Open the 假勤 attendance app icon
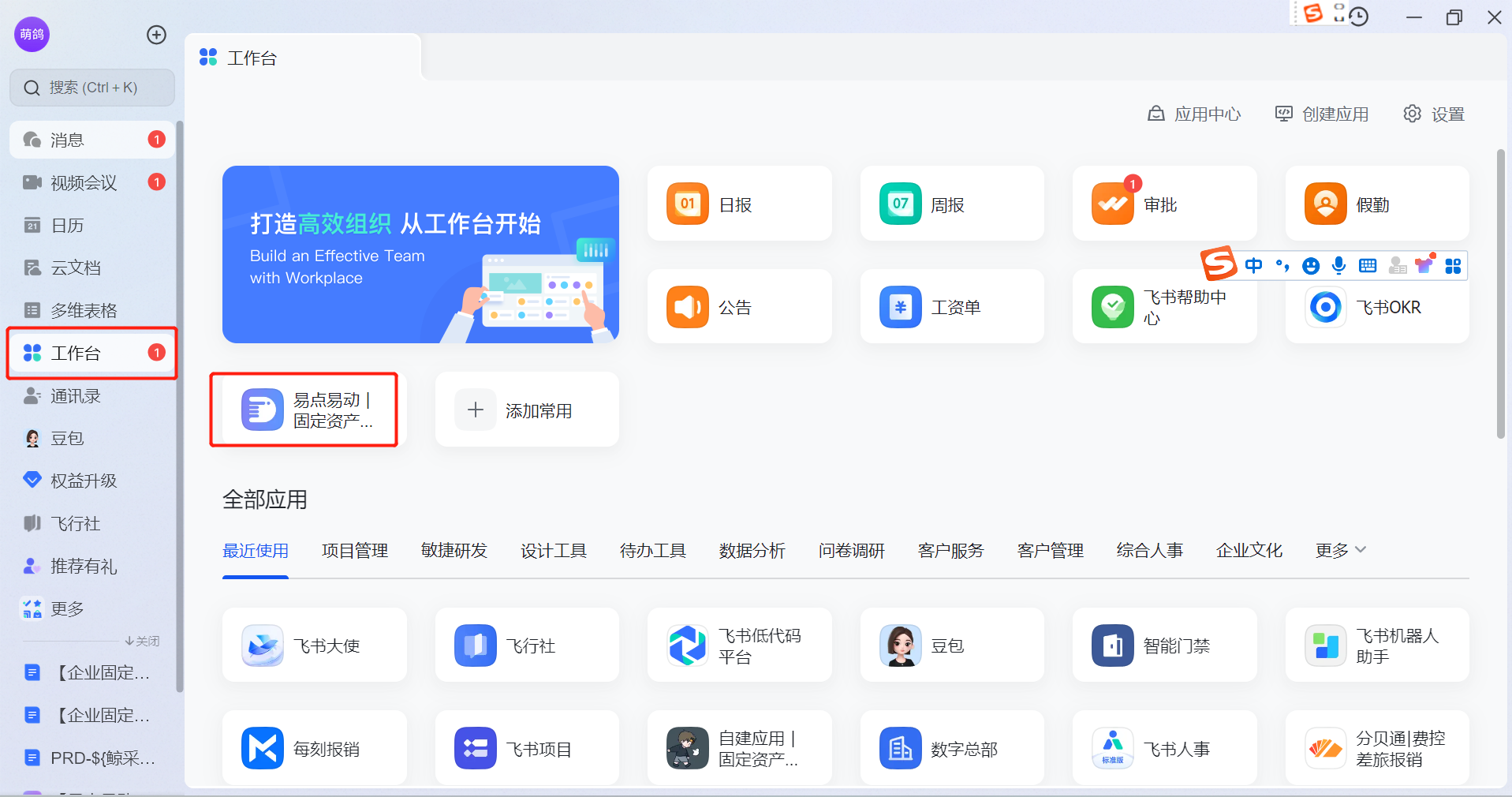Screen dimensions: 1512x797 tap(1325, 204)
